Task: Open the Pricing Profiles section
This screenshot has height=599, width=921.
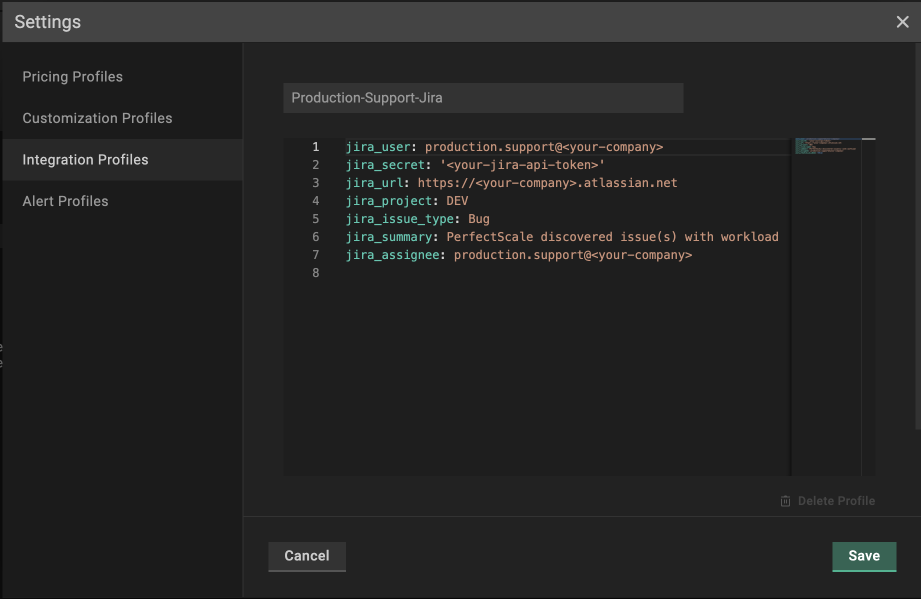Action: [x=73, y=77]
